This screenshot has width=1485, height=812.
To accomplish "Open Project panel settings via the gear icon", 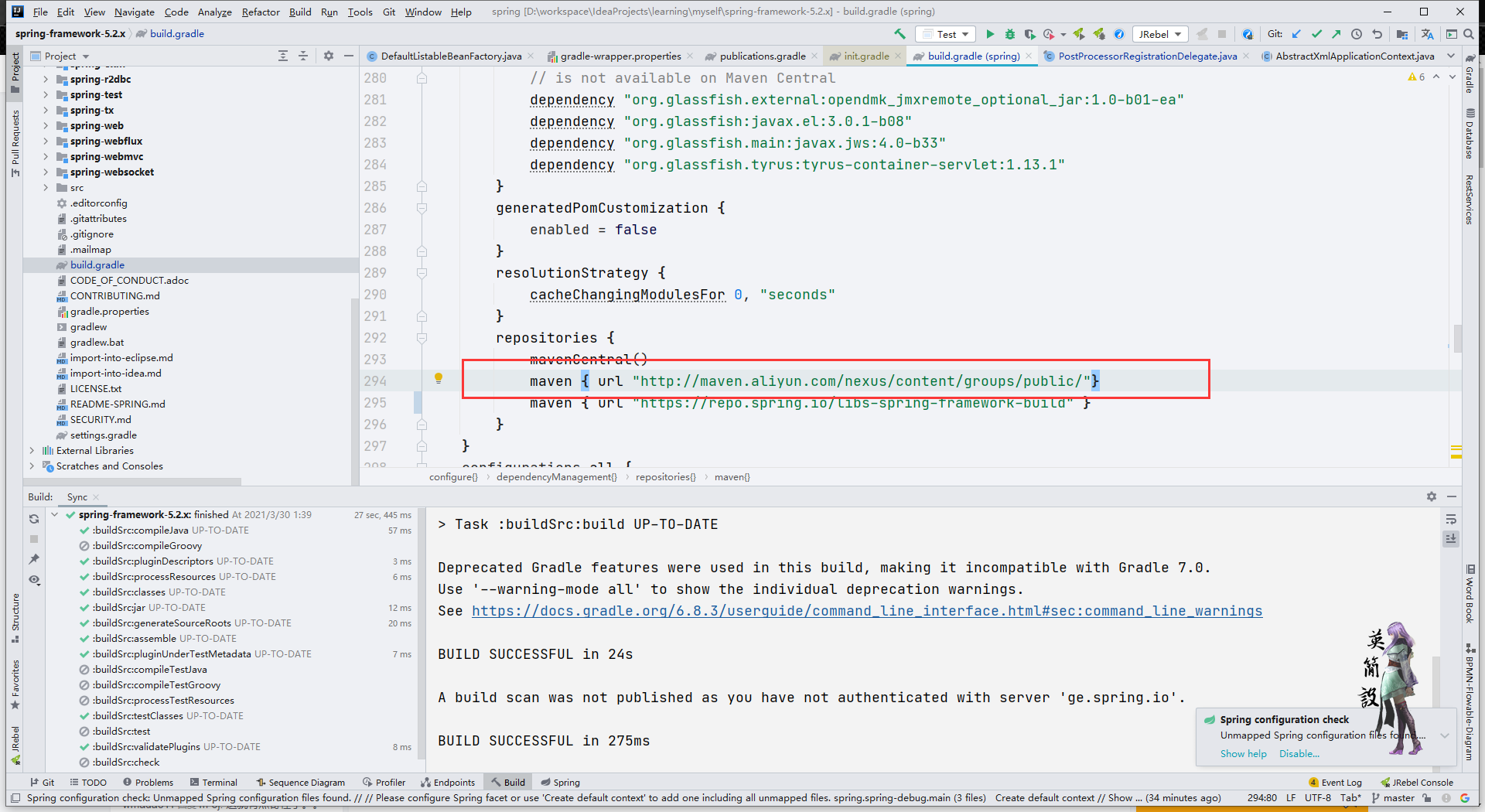I will (x=329, y=56).
